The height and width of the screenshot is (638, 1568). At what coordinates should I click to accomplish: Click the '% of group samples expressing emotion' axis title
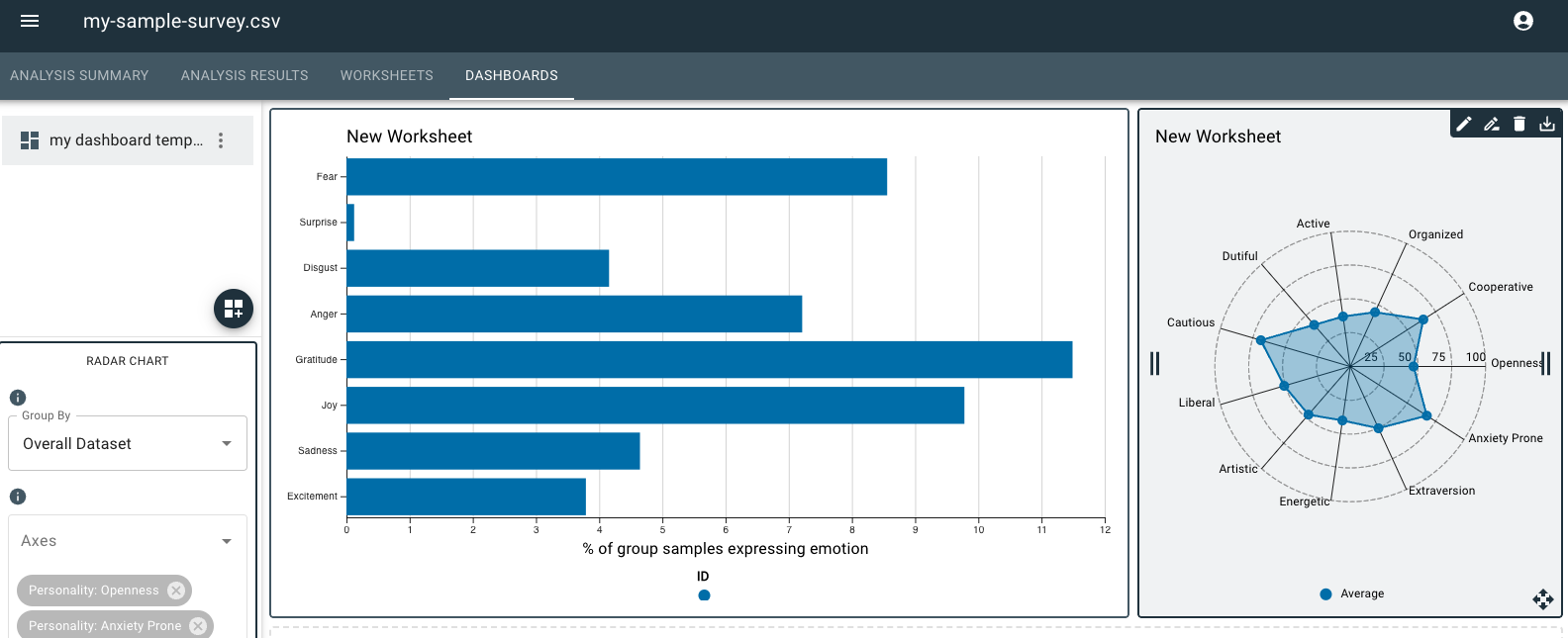tap(726, 549)
